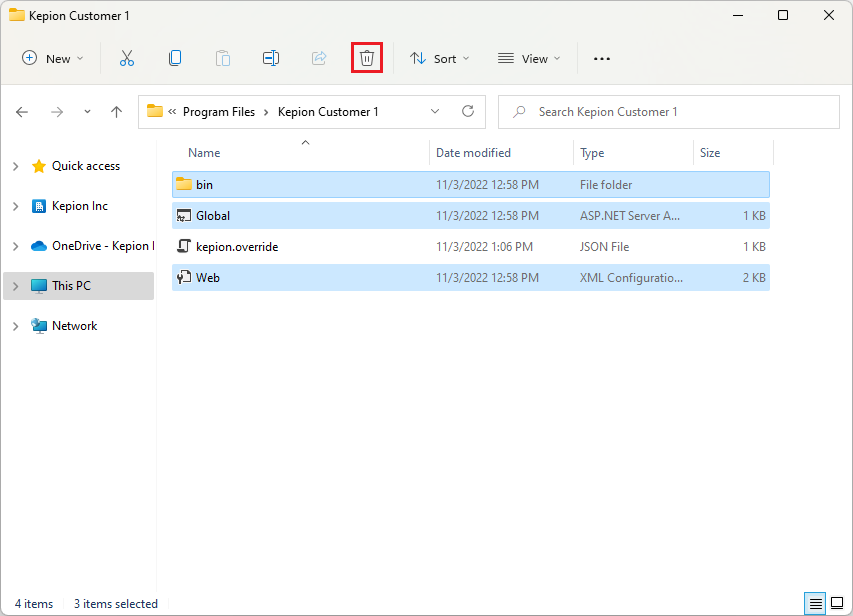Click Kepion Customer 1 breadcrumb segment

328,112
